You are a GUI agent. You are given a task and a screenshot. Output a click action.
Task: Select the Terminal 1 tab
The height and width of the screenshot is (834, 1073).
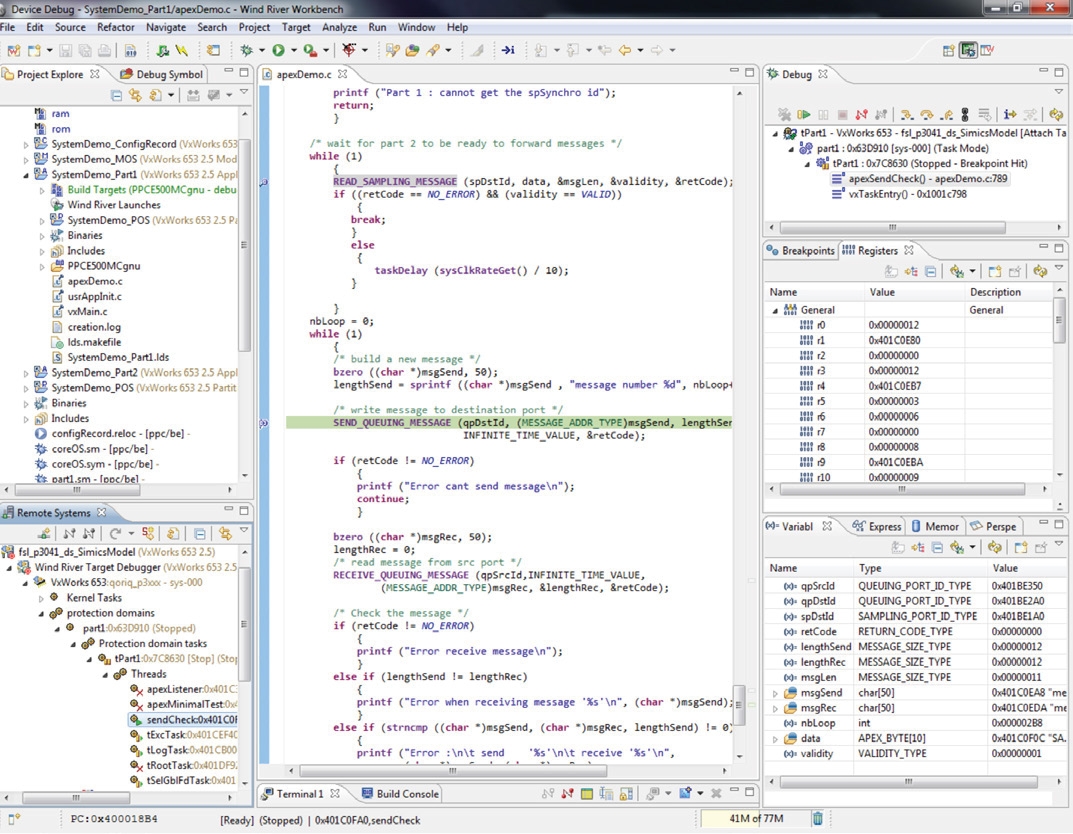point(301,794)
